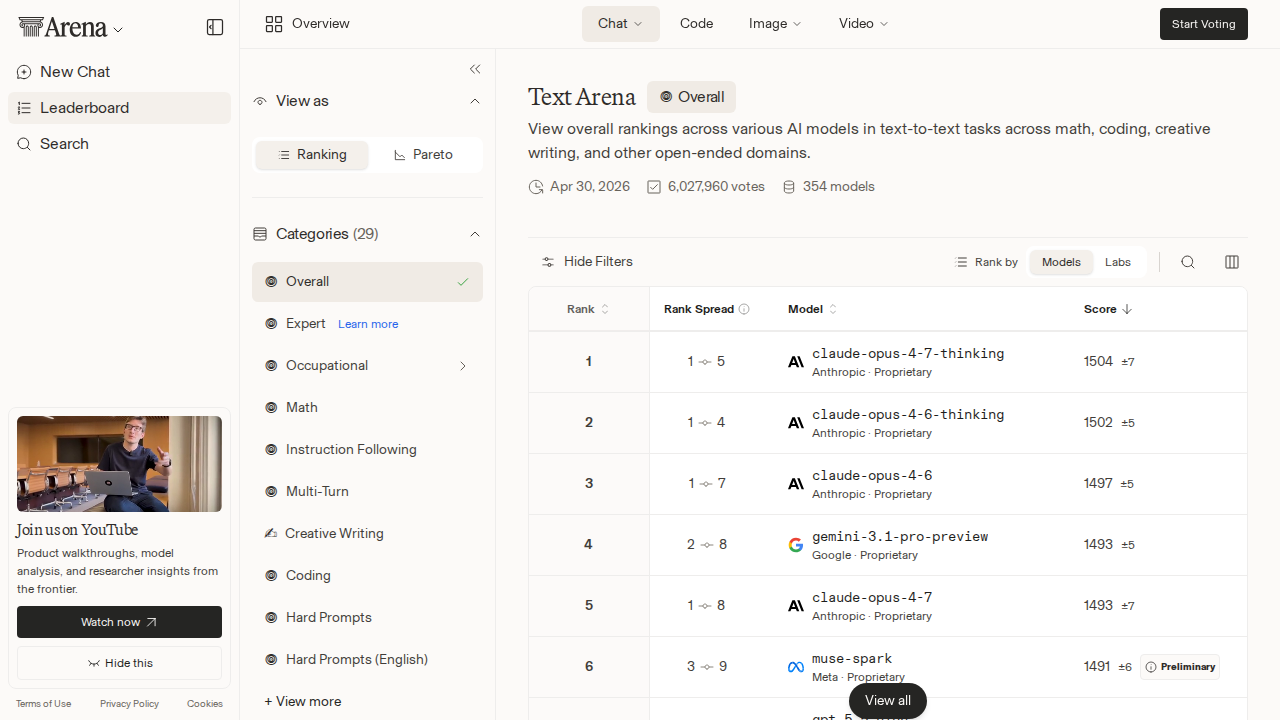Viewport: 1280px width, 720px height.
Task: Click the View all button
Action: pyautogui.click(x=888, y=701)
